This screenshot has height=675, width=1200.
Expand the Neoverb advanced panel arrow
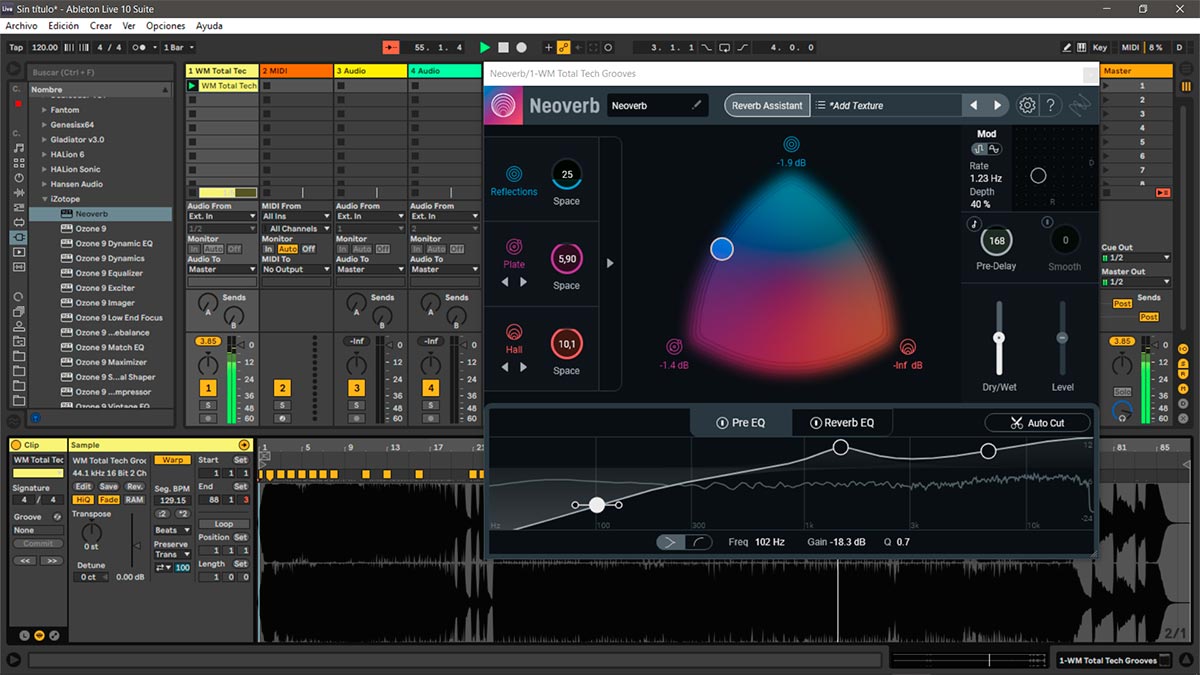click(x=610, y=264)
